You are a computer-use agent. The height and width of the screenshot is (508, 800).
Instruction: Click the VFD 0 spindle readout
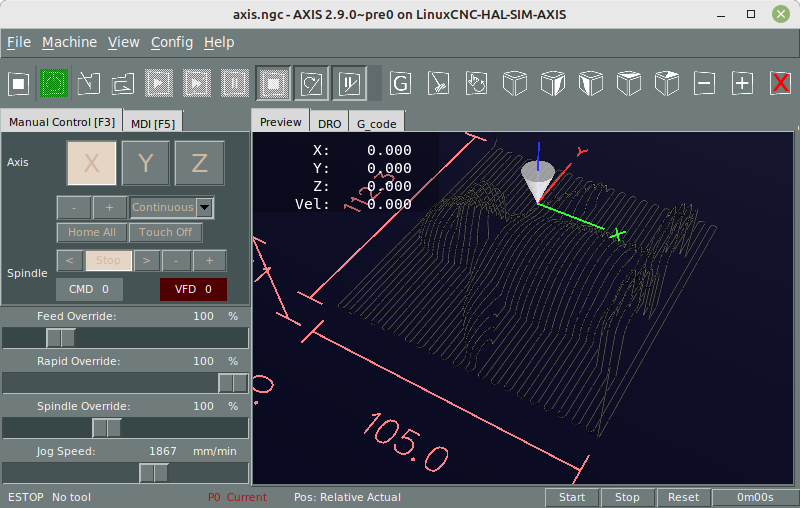click(193, 289)
